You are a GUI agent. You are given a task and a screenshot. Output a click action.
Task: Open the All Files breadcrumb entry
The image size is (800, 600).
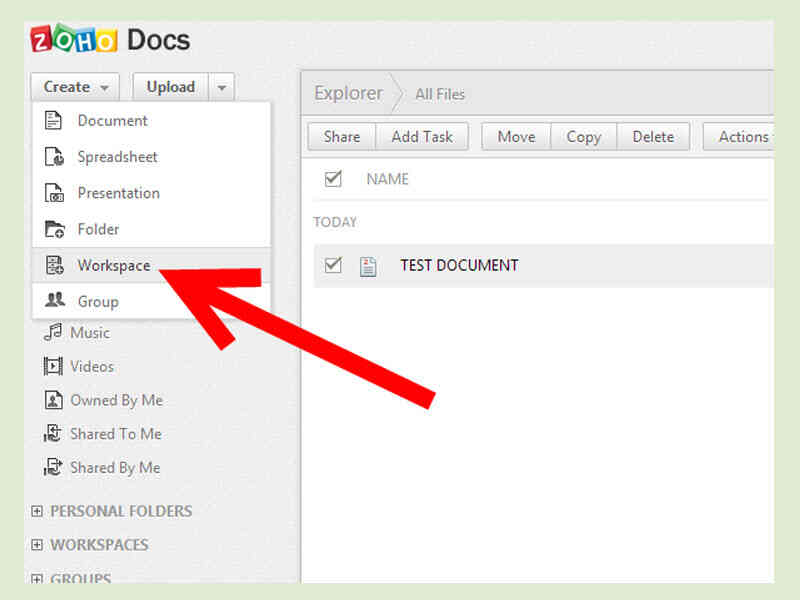440,94
